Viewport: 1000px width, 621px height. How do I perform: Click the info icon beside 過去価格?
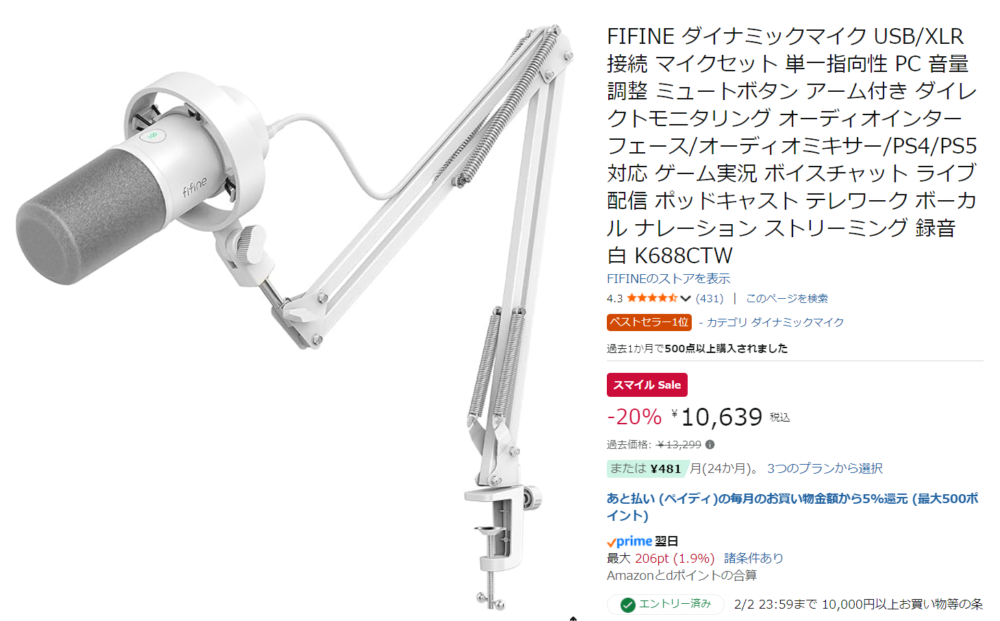click(x=710, y=444)
